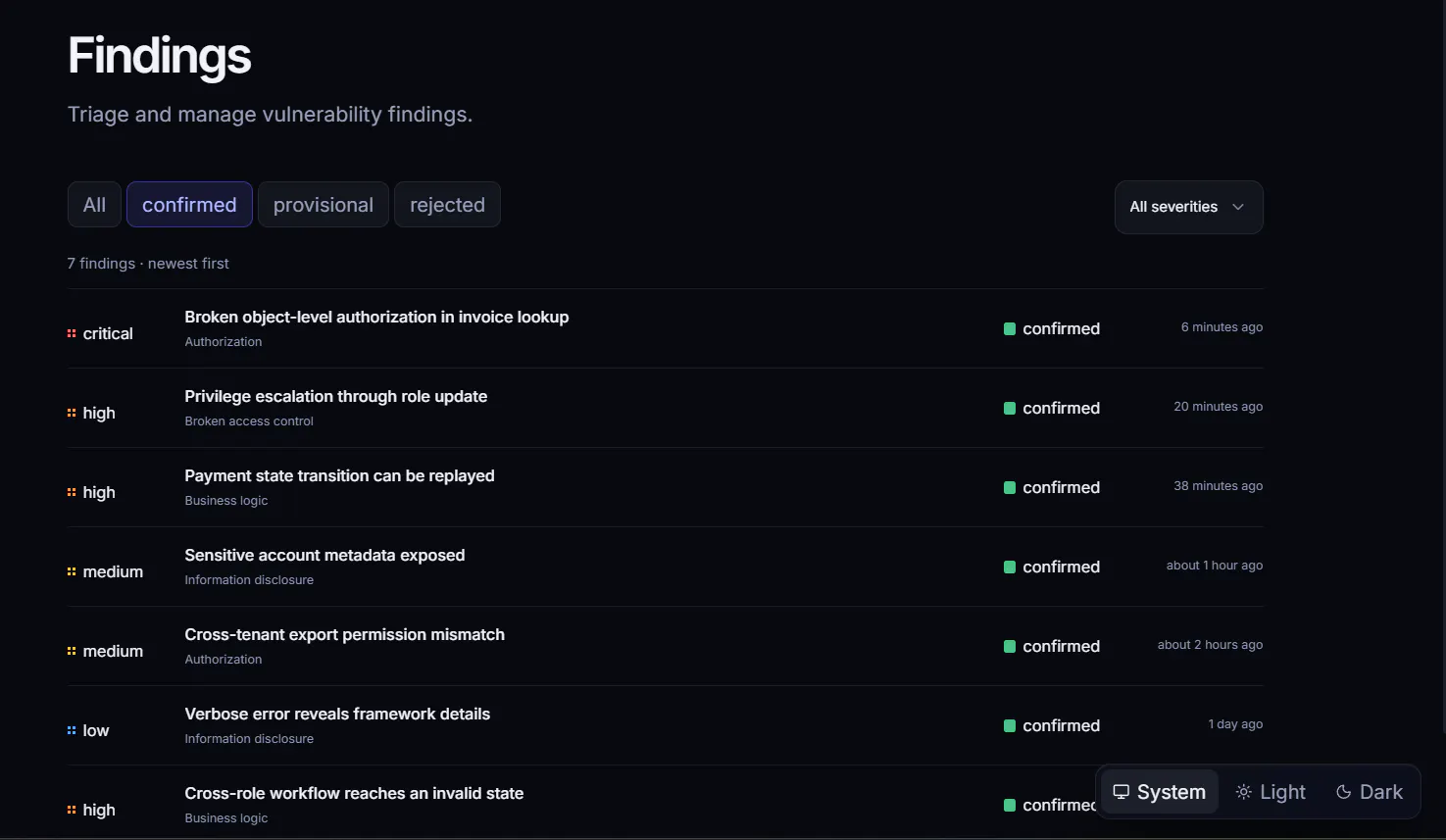
Task: Select the confirmed filter tab
Action: point(189,205)
